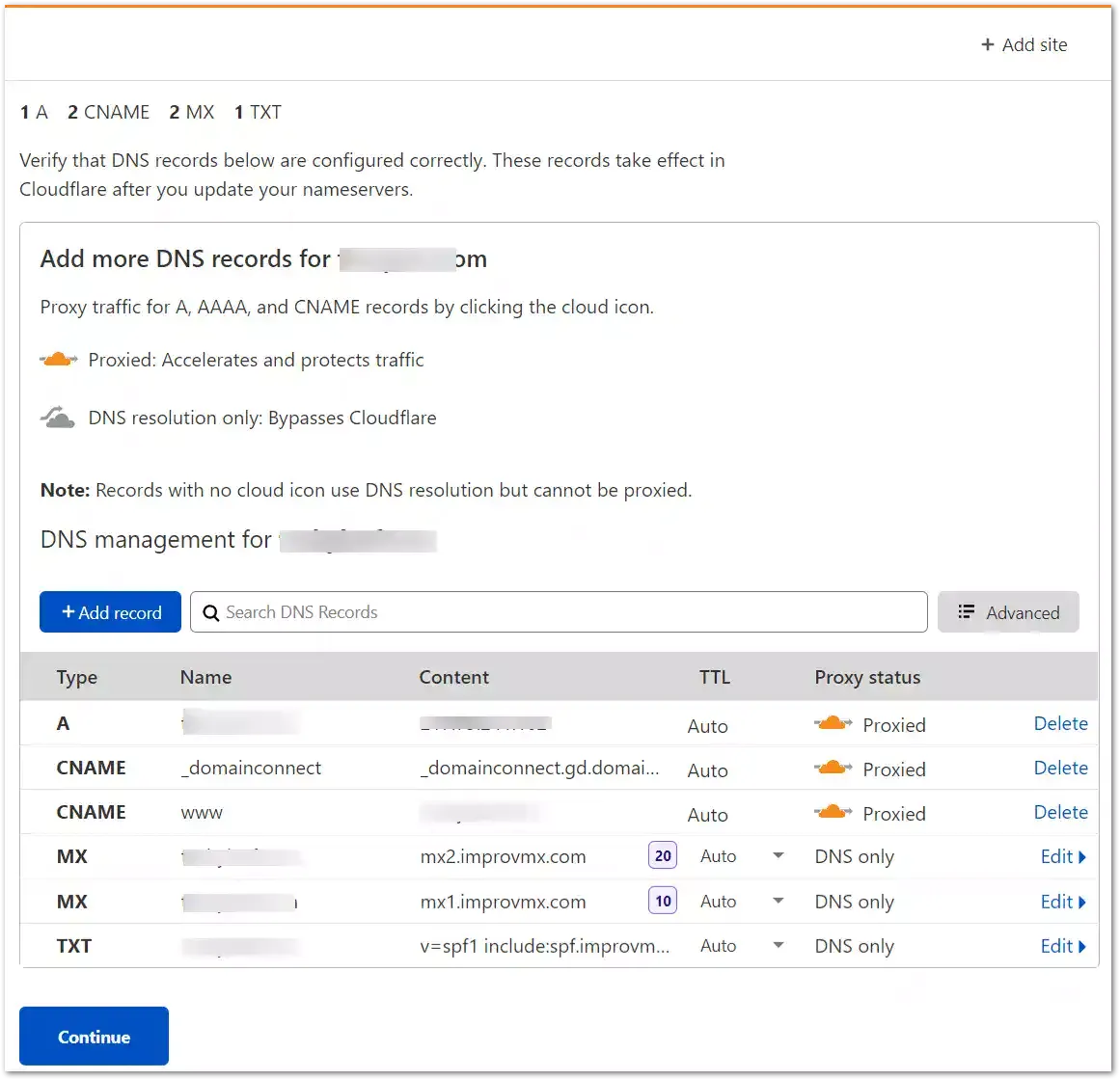Click the Add site link
Viewport: 1120px width, 1080px height.
pyautogui.click(x=1024, y=45)
